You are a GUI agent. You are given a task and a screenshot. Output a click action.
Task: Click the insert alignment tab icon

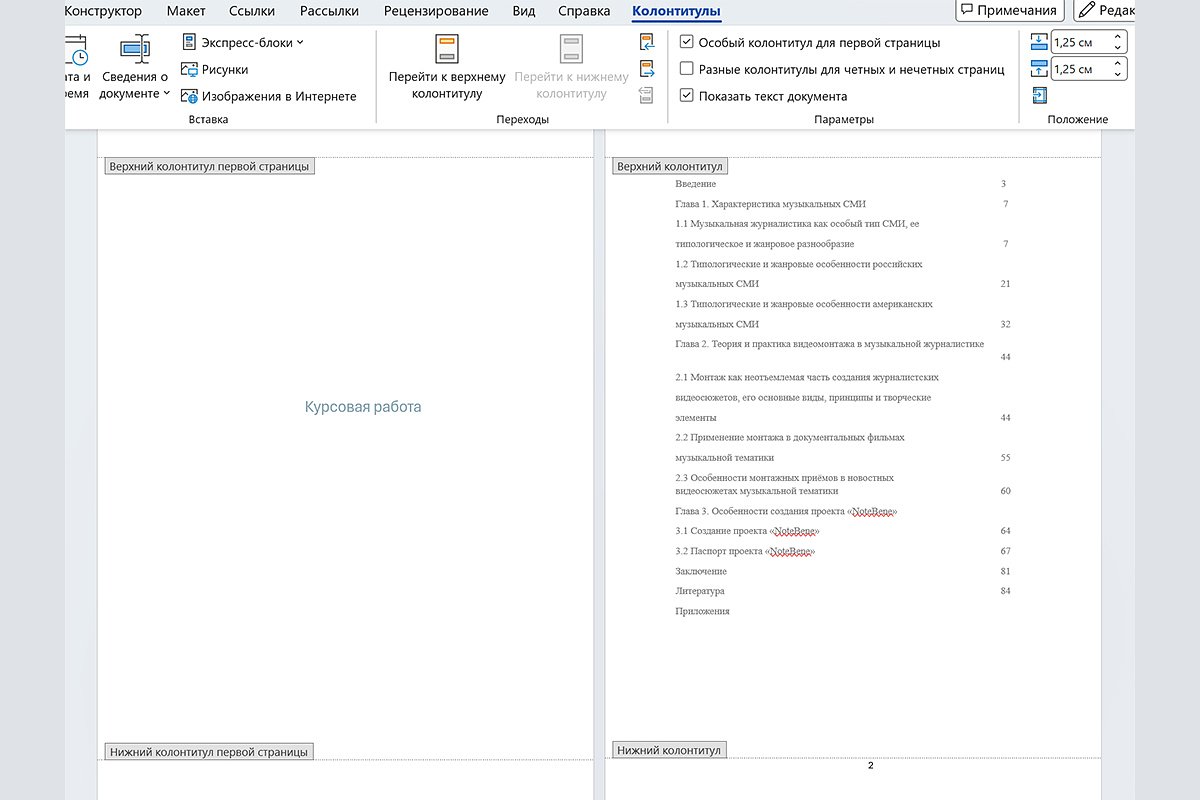click(x=1040, y=96)
